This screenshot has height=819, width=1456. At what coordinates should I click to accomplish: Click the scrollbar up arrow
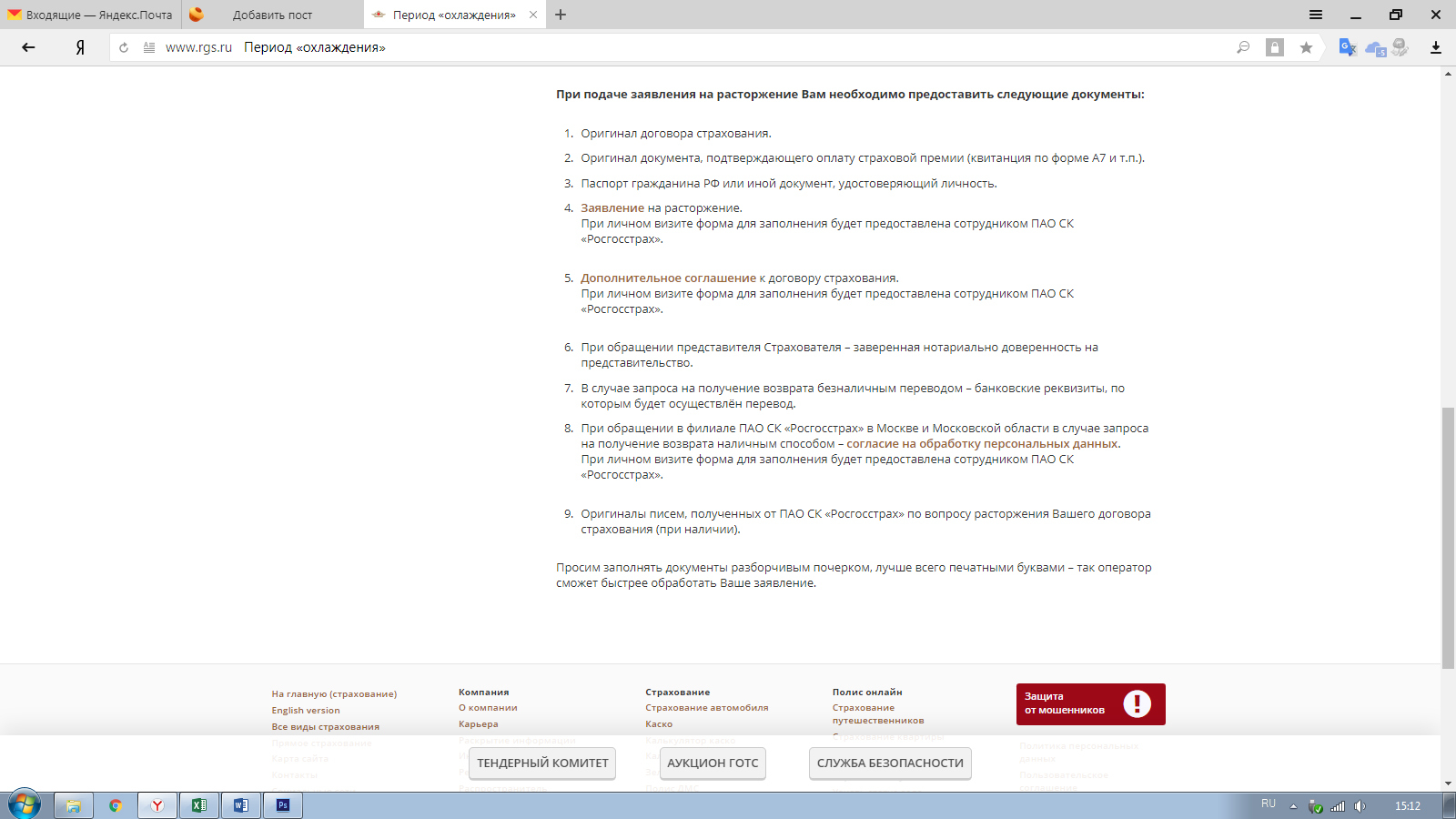pyautogui.click(x=1448, y=74)
